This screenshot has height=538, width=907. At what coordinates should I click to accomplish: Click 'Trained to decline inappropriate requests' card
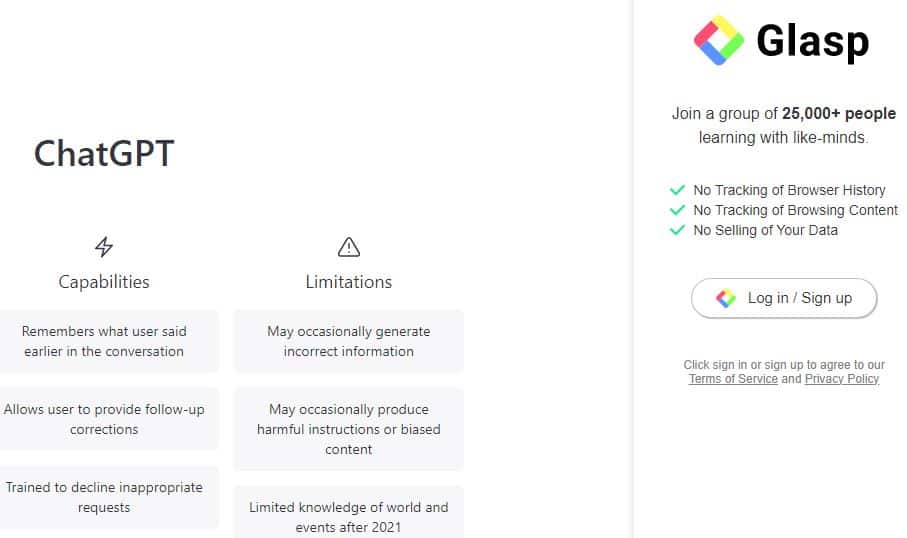pos(104,497)
